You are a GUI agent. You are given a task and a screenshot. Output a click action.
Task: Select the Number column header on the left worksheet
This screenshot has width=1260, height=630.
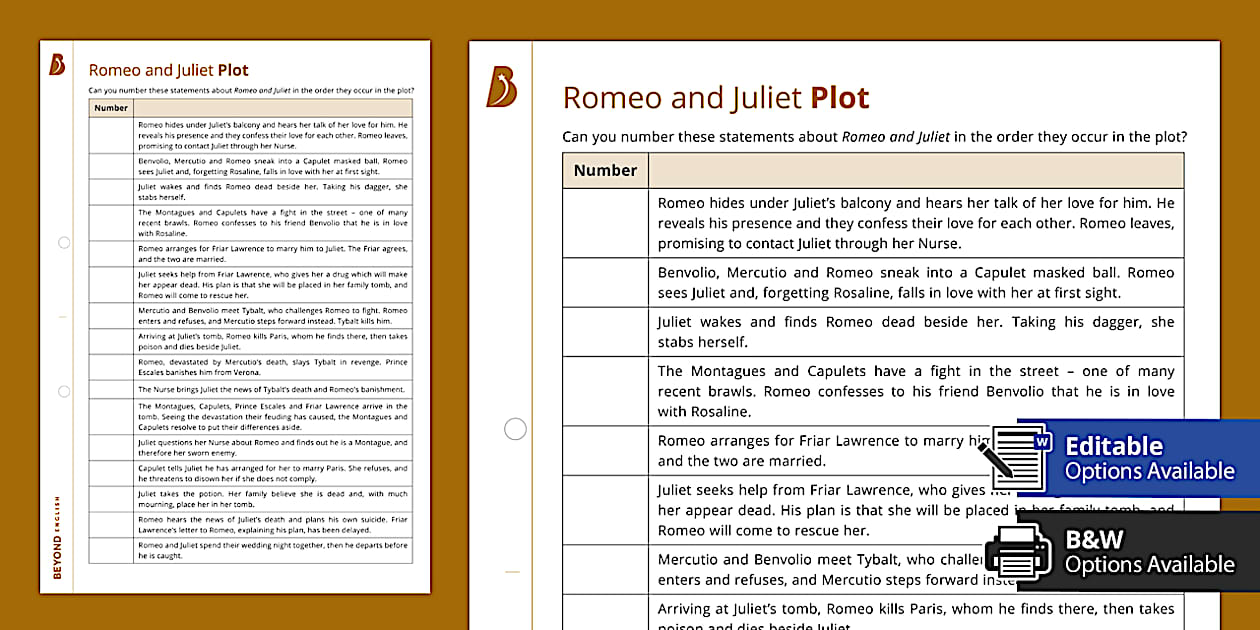(x=110, y=107)
